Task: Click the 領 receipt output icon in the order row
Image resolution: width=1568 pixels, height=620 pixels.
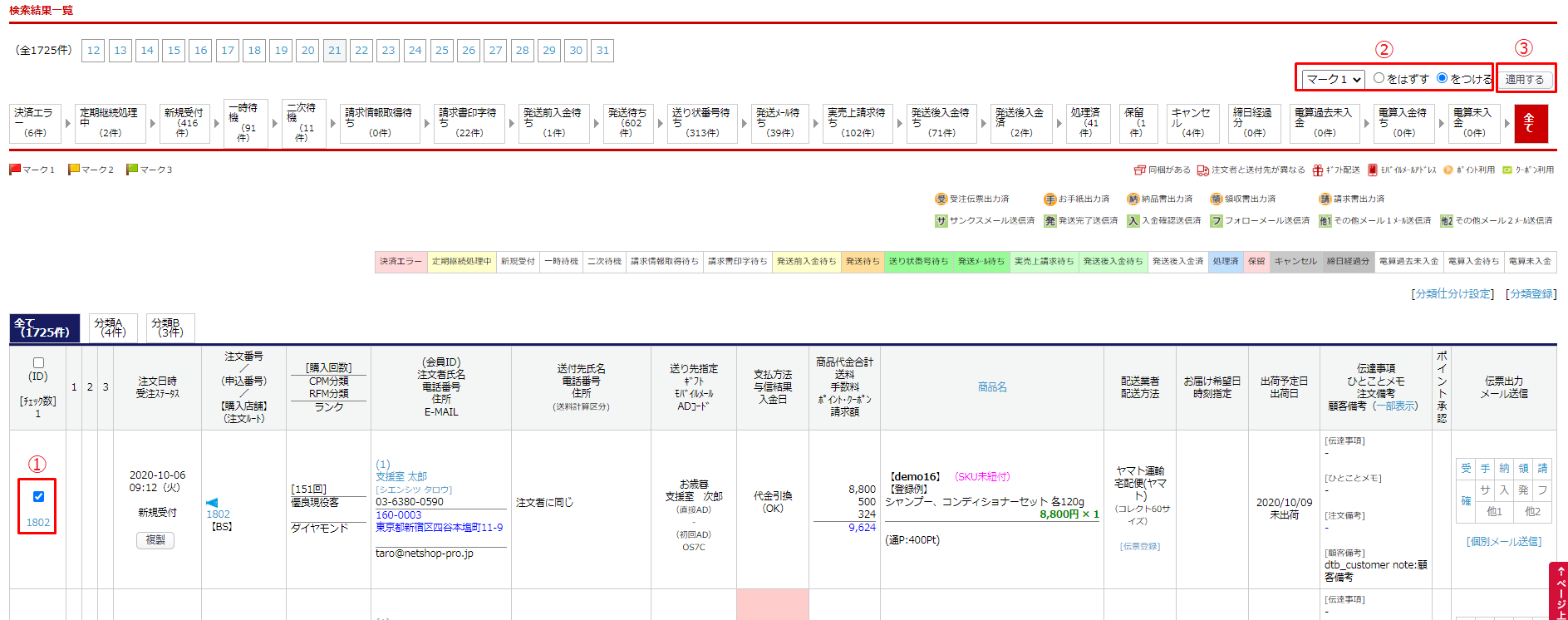Action: click(x=1523, y=468)
